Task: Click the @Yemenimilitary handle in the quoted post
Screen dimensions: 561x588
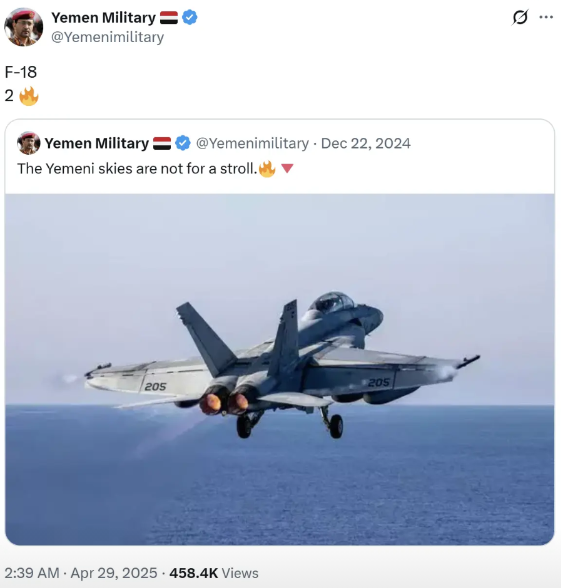Action: click(x=252, y=143)
